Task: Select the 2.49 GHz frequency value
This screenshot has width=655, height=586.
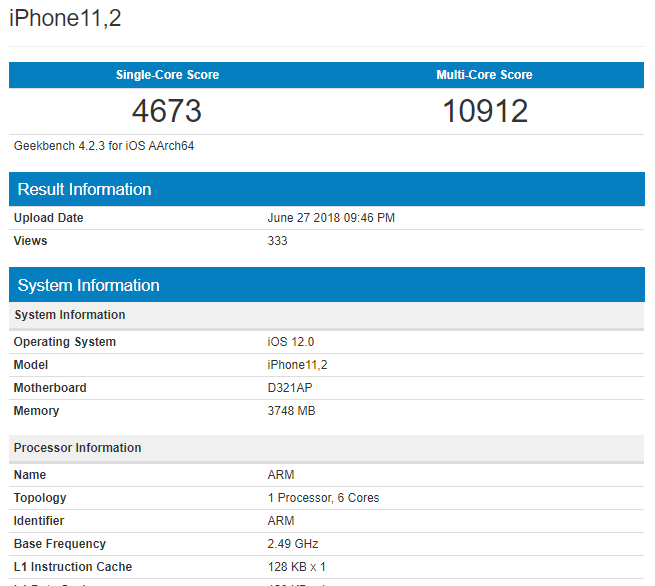Action: [x=293, y=543]
